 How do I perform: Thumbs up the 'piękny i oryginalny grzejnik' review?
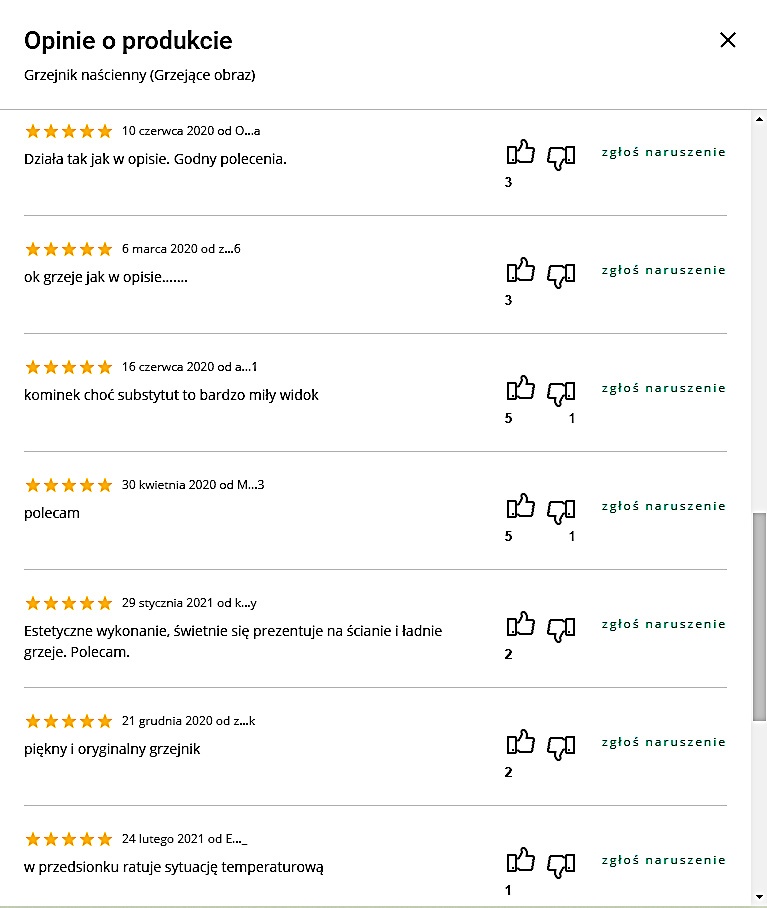520,742
